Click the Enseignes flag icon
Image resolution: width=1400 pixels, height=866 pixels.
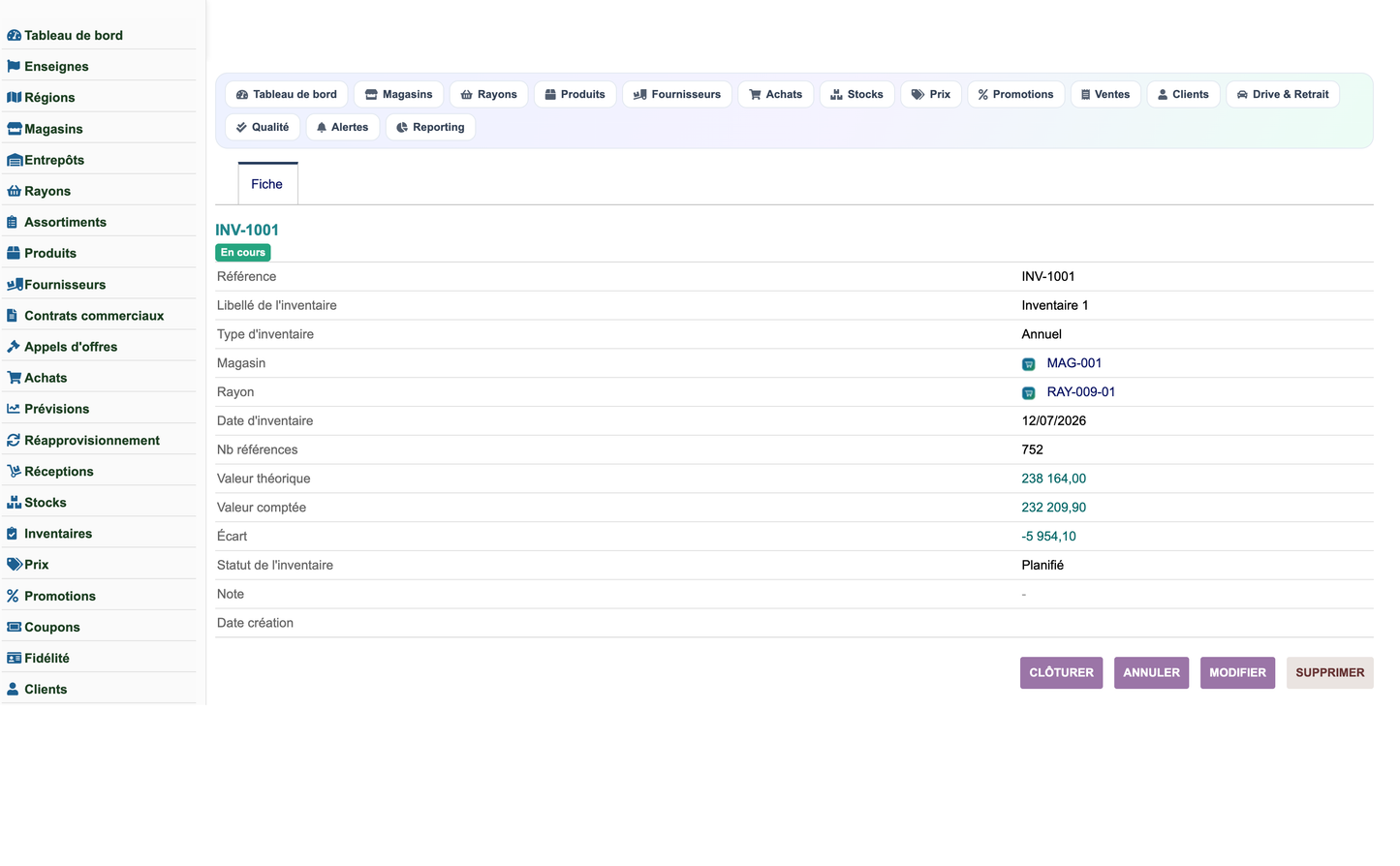14,67
